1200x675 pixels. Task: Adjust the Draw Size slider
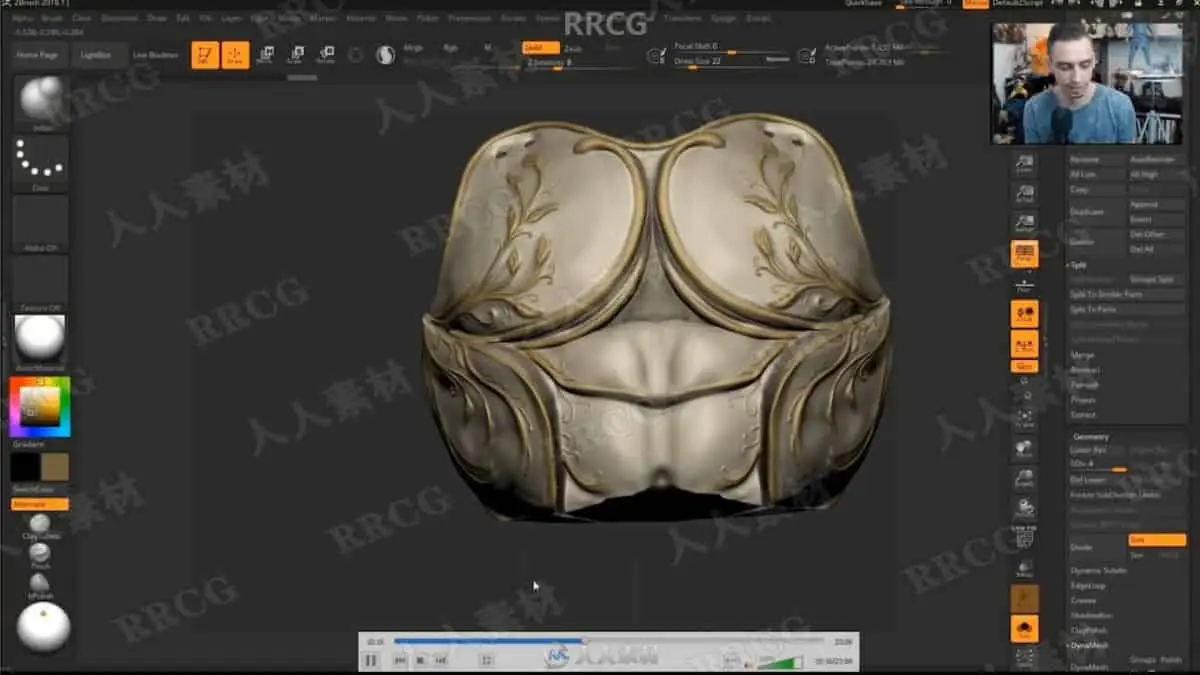[732, 62]
